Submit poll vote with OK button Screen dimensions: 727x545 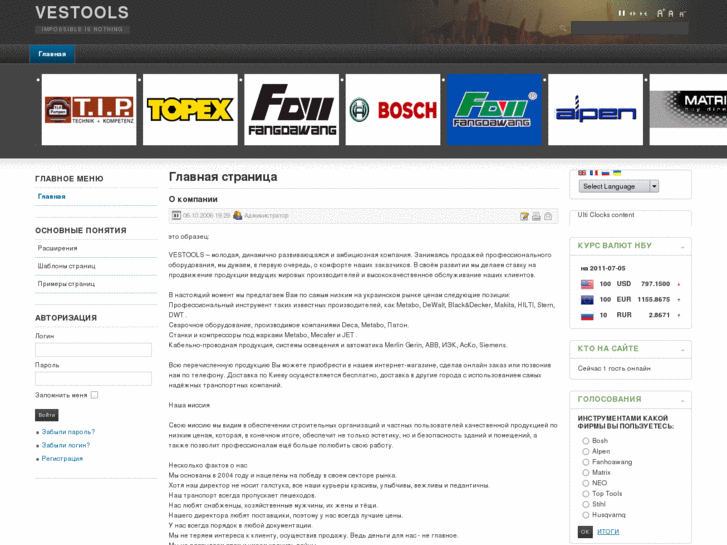(x=585, y=532)
